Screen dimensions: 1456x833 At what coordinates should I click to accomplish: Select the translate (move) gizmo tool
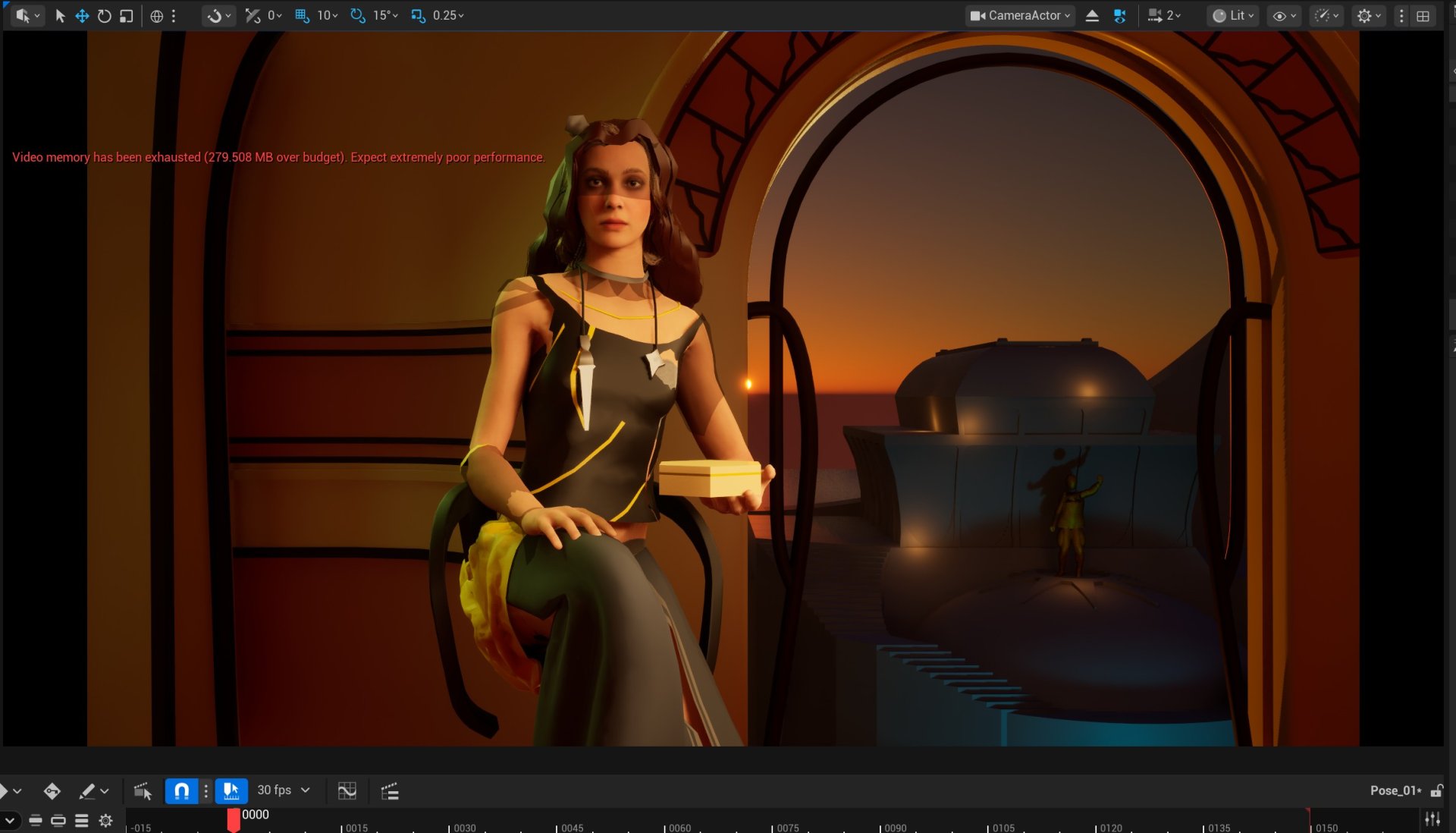82,16
